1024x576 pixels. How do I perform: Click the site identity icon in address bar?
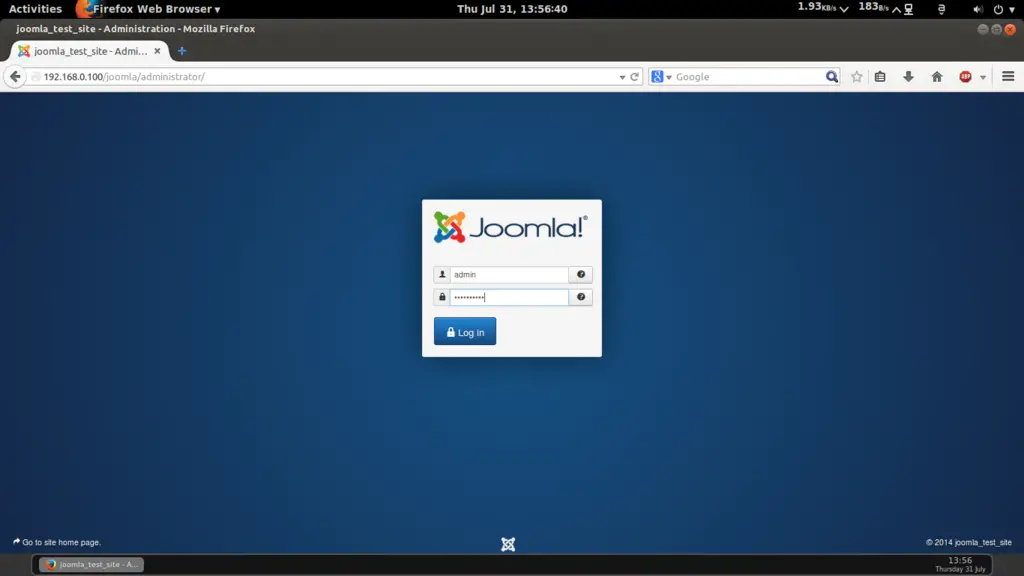36,76
